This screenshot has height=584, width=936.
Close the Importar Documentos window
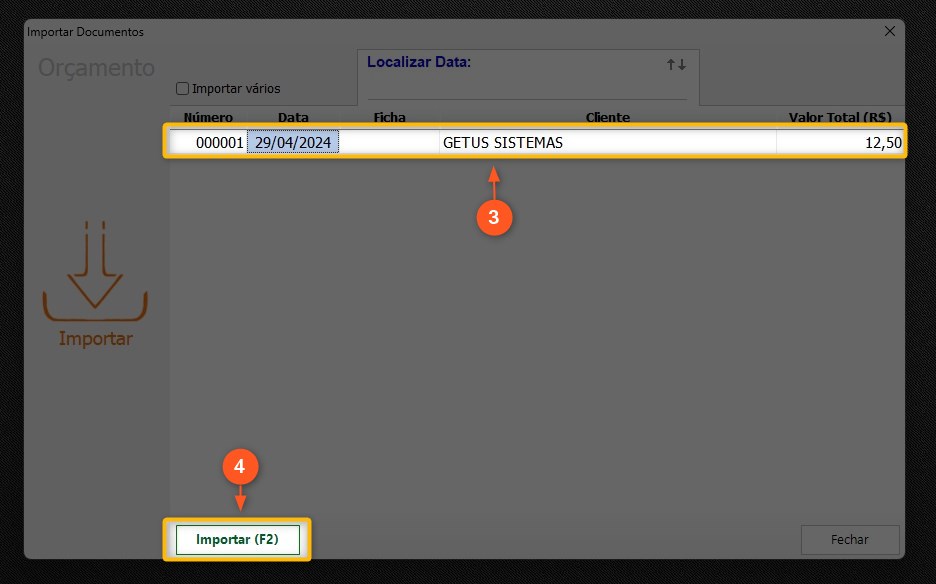pos(890,31)
